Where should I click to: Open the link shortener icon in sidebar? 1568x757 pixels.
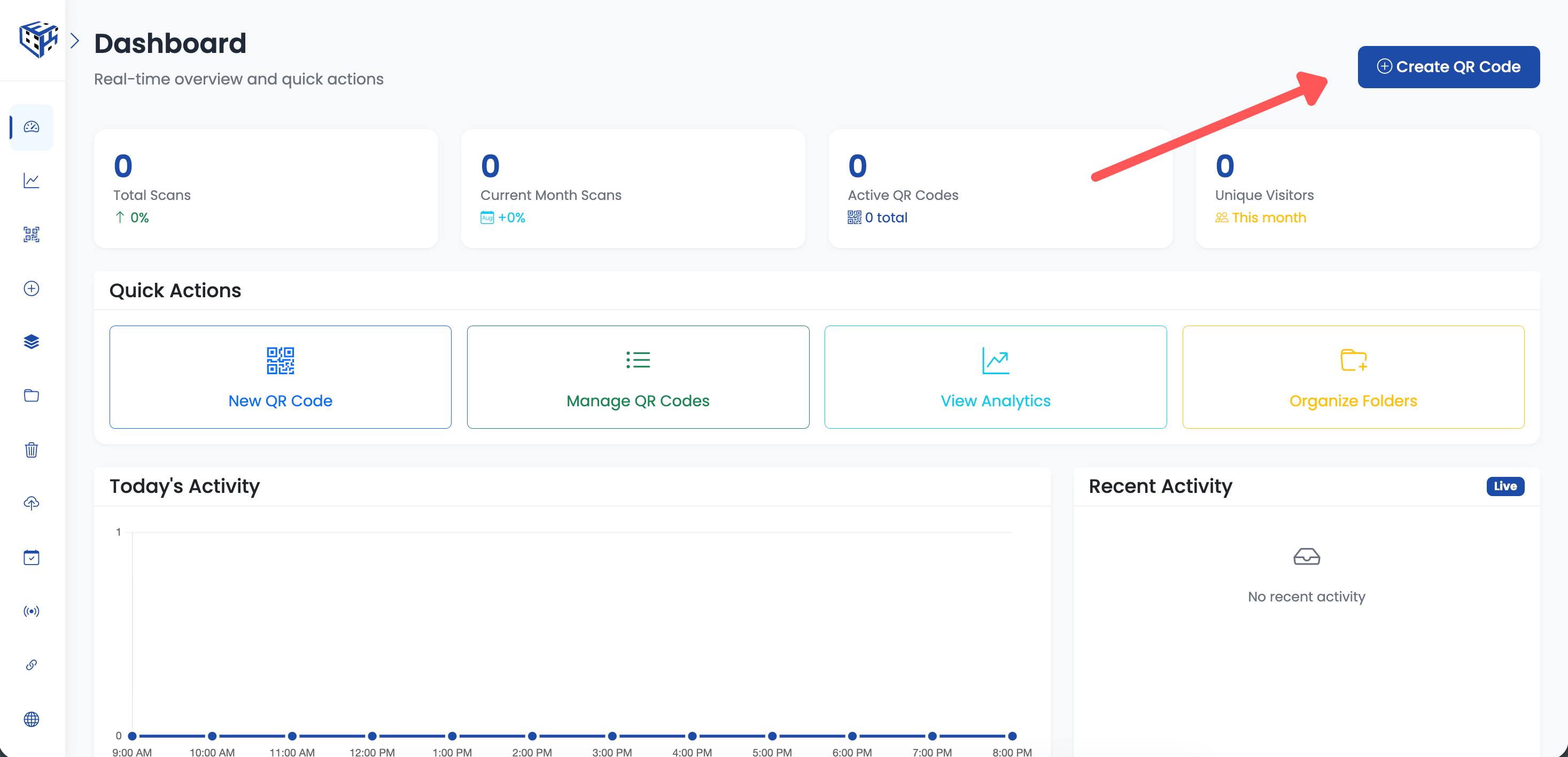(31, 665)
